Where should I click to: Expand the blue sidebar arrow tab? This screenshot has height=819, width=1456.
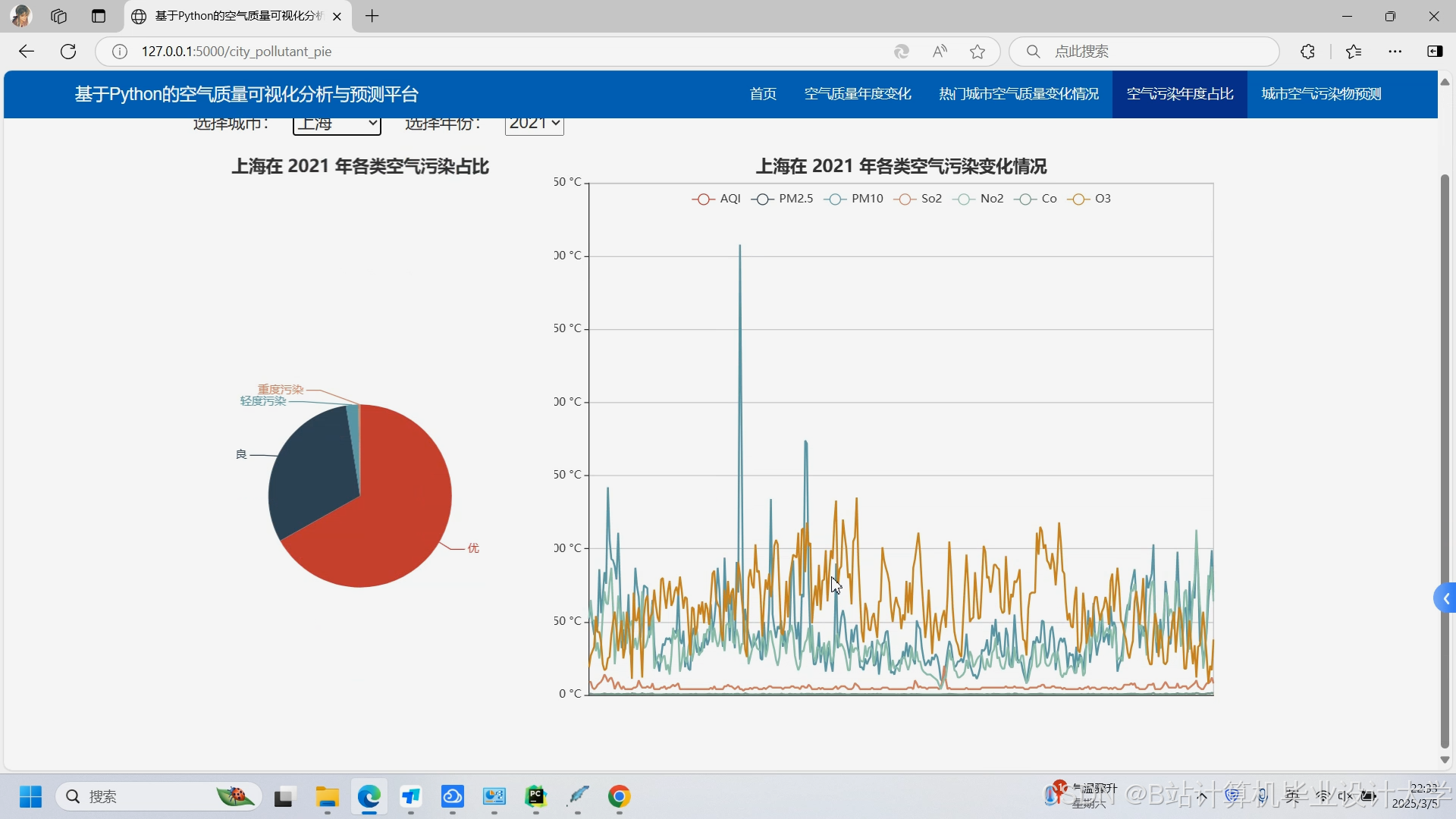point(1445,599)
